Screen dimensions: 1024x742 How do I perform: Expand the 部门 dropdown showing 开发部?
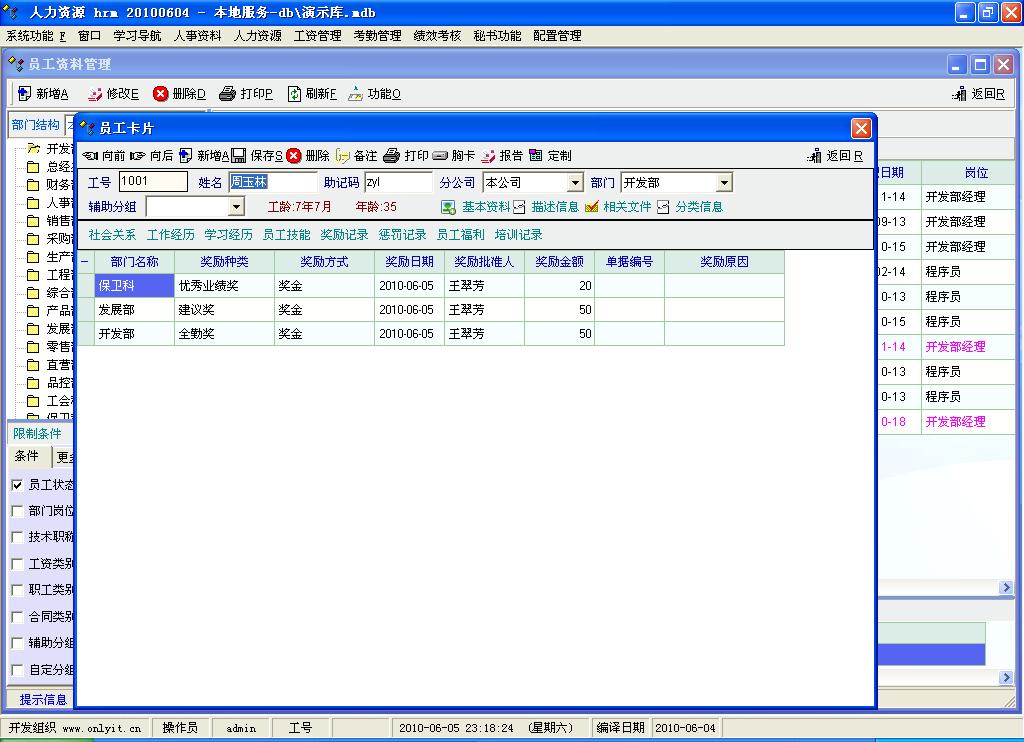724,183
